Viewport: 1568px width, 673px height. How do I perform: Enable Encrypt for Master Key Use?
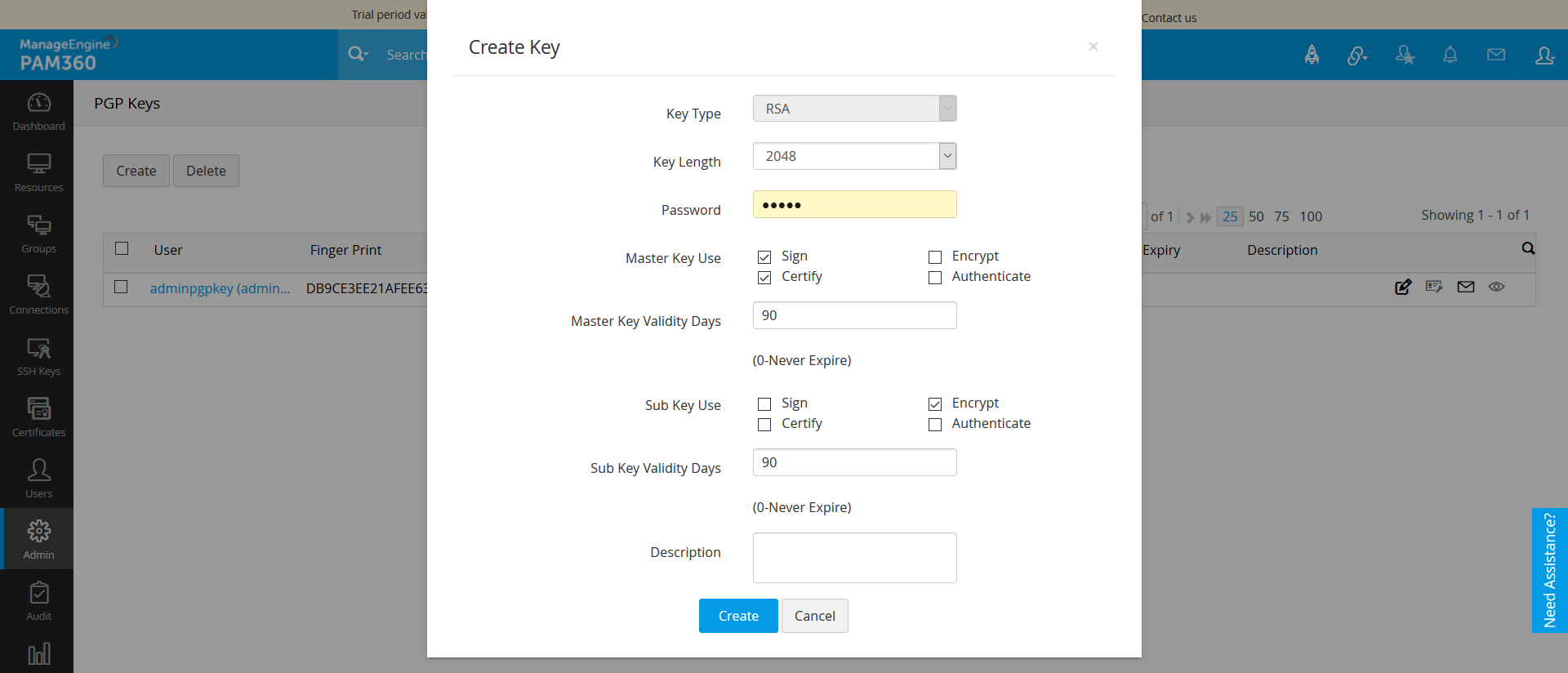935,257
